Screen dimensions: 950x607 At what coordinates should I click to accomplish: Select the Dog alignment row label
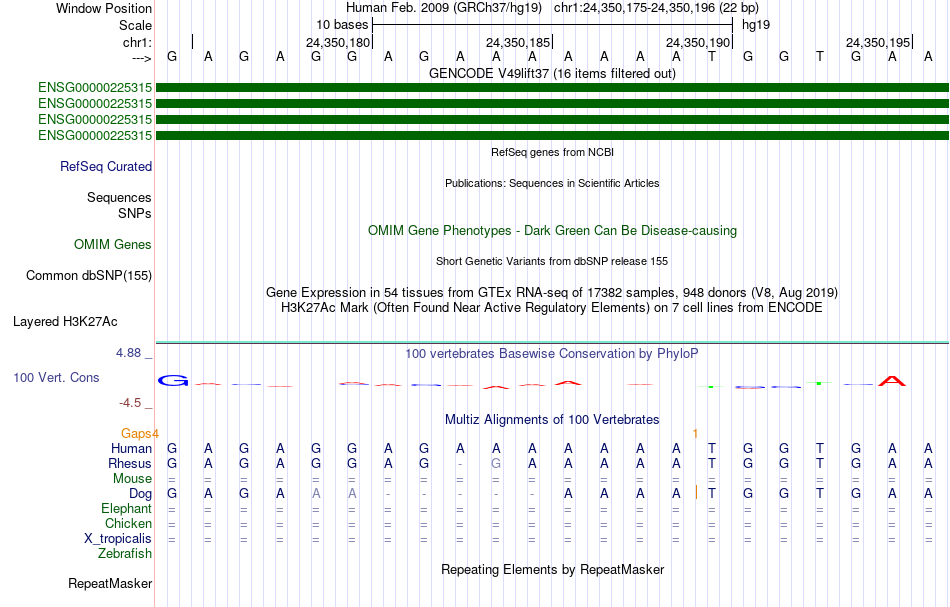[x=141, y=494]
